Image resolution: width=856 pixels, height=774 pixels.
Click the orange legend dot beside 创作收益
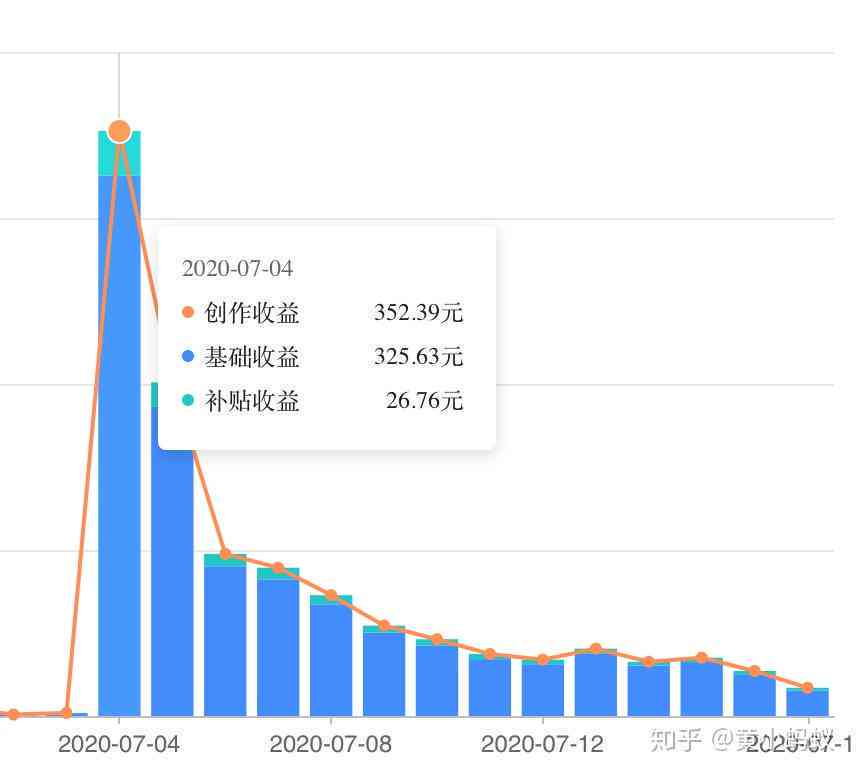pos(188,312)
